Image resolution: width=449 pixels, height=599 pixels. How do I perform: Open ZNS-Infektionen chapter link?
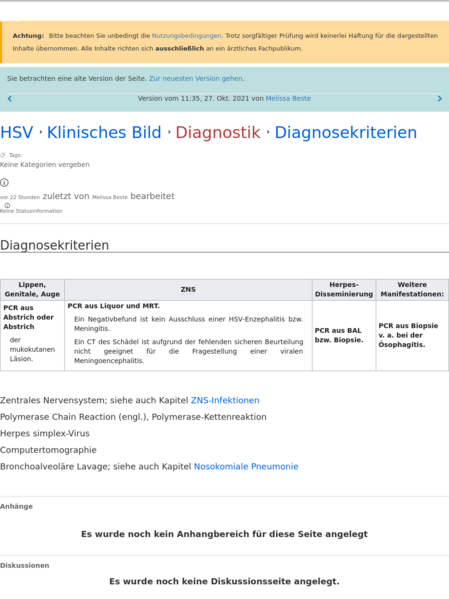[225, 400]
